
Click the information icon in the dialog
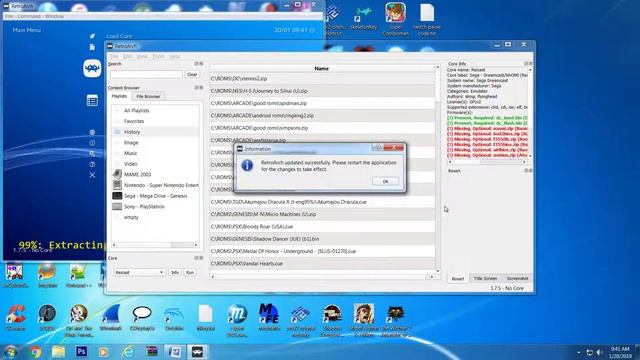pyautogui.click(x=247, y=165)
